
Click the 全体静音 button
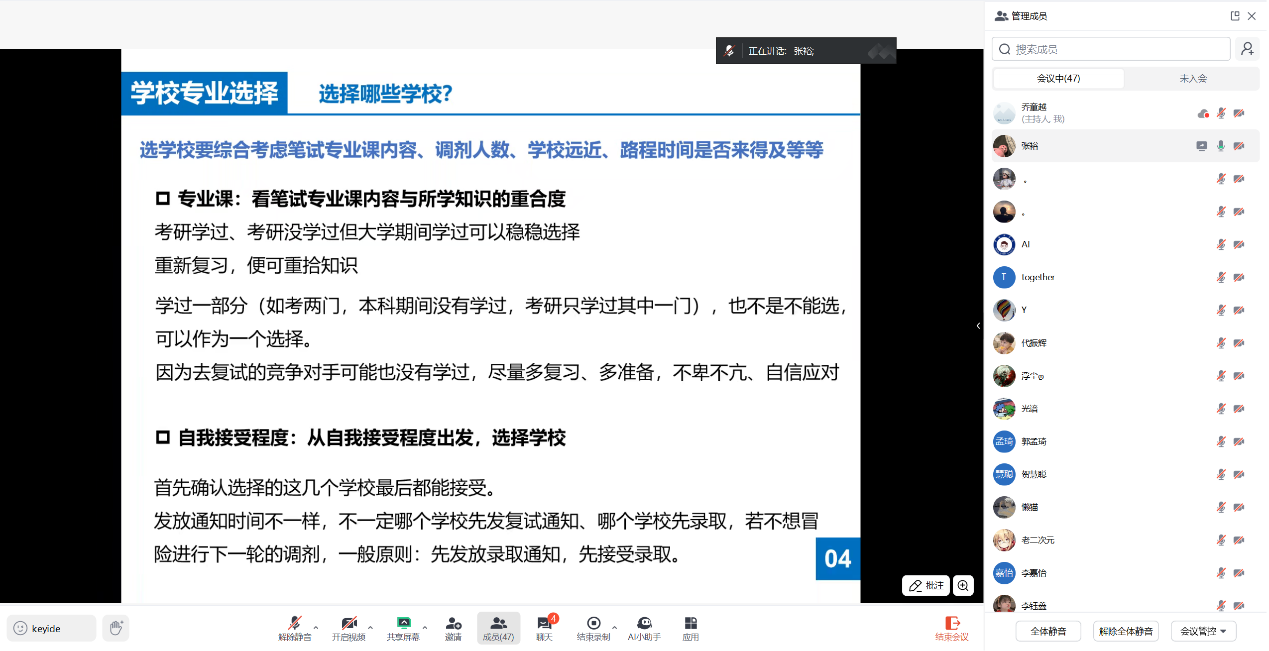[1048, 631]
